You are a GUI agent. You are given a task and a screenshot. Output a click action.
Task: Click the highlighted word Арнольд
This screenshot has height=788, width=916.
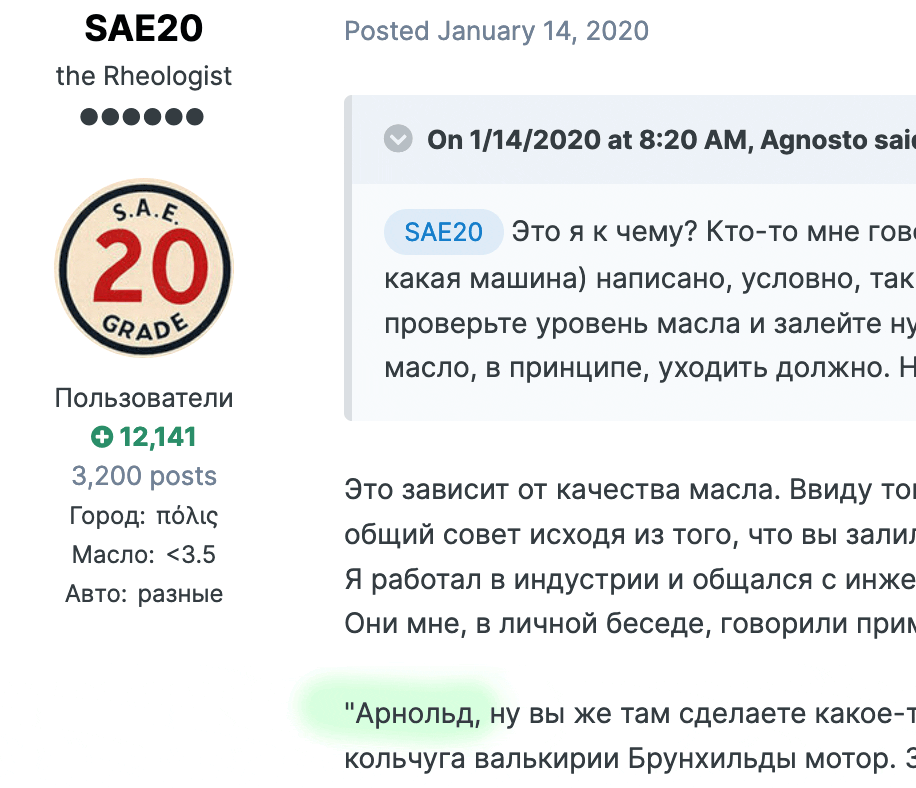pyautogui.click(x=418, y=713)
